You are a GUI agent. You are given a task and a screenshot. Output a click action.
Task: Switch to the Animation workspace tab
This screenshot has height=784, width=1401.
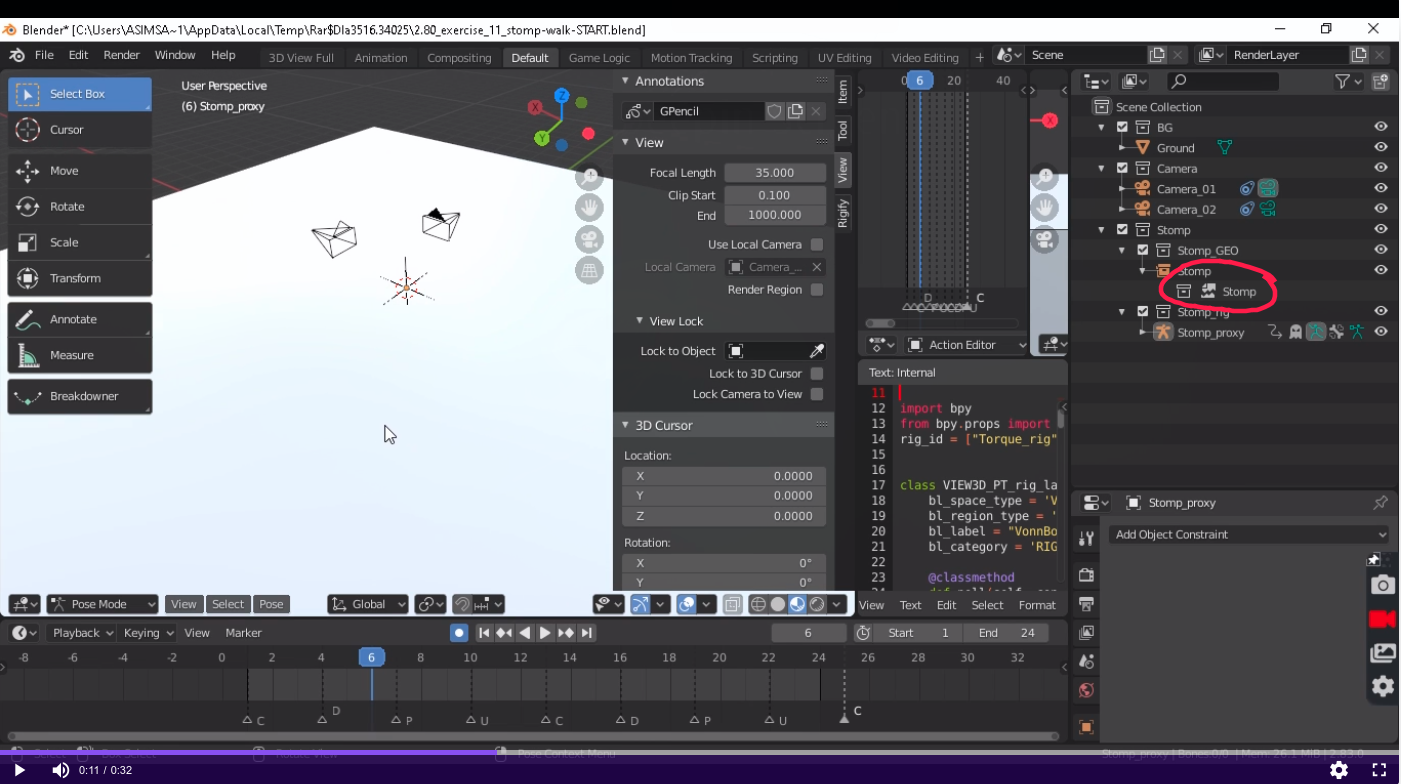click(381, 58)
